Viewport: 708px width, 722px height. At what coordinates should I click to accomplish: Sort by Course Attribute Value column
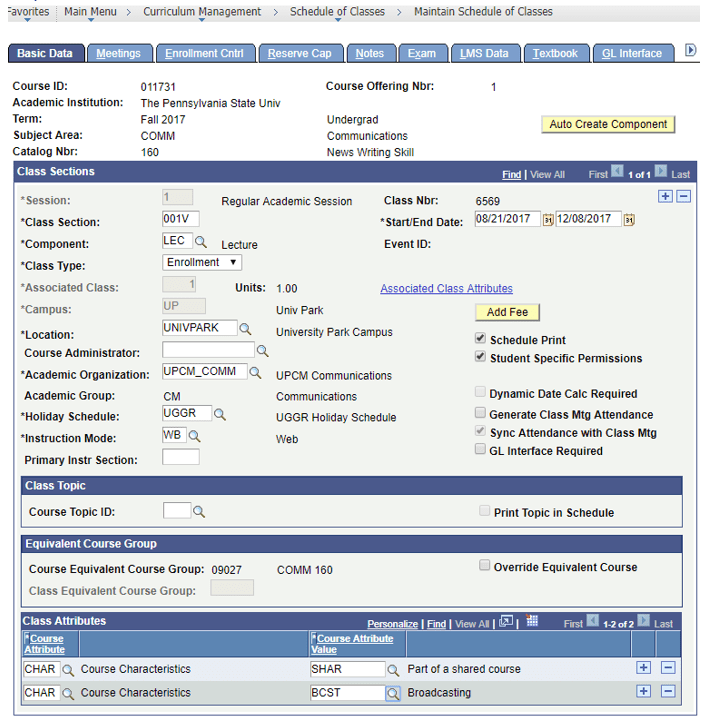pos(352,644)
